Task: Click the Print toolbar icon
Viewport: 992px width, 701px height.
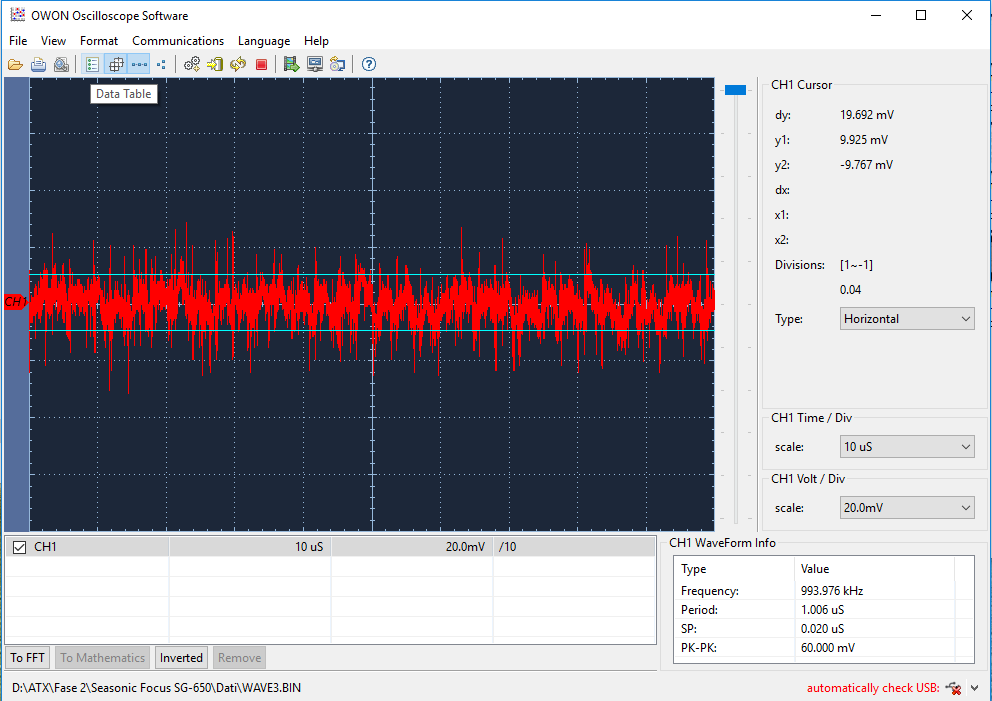Action: point(38,65)
